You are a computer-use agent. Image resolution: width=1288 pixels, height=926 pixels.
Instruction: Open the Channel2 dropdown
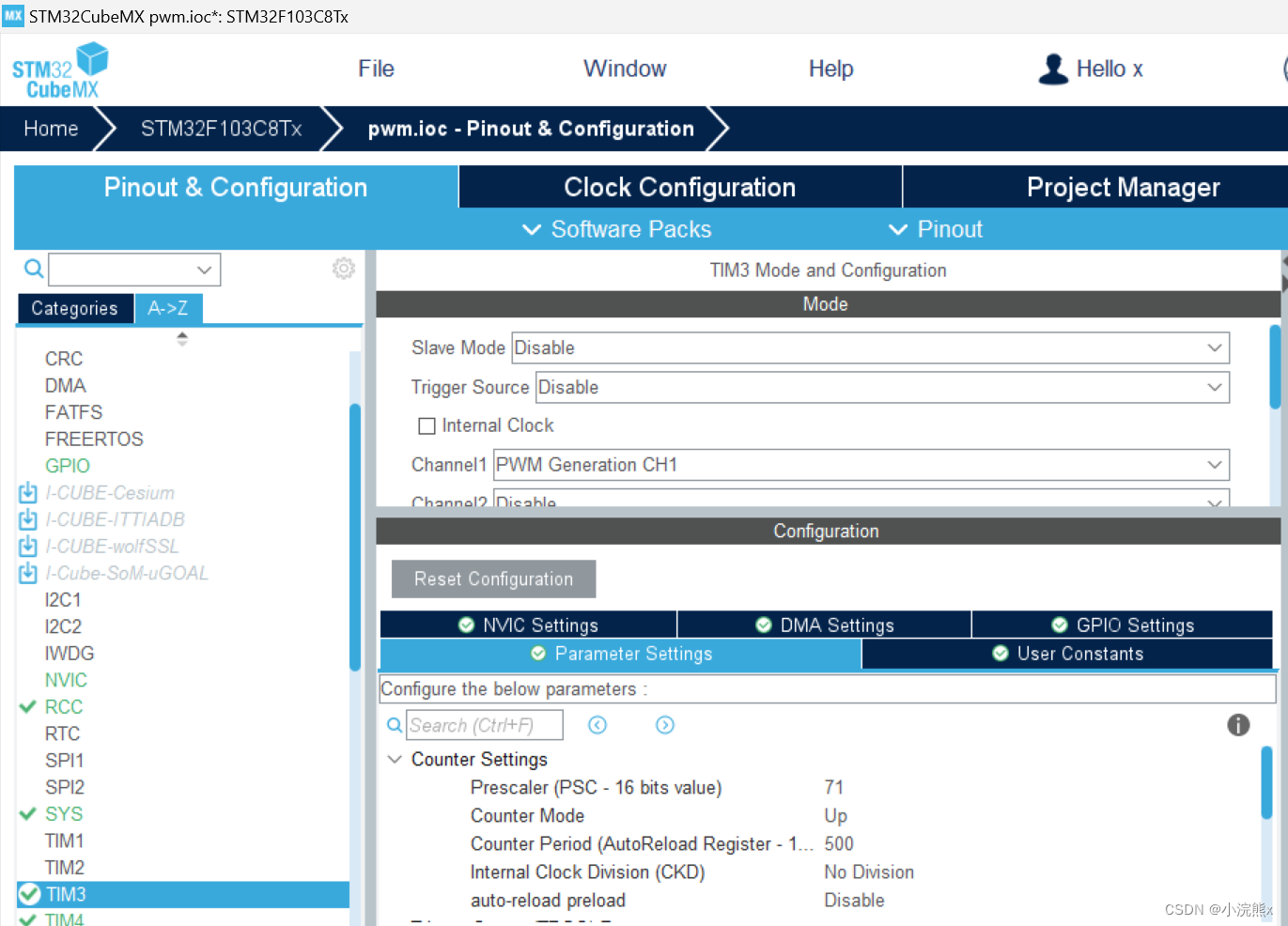pyautogui.click(x=861, y=500)
